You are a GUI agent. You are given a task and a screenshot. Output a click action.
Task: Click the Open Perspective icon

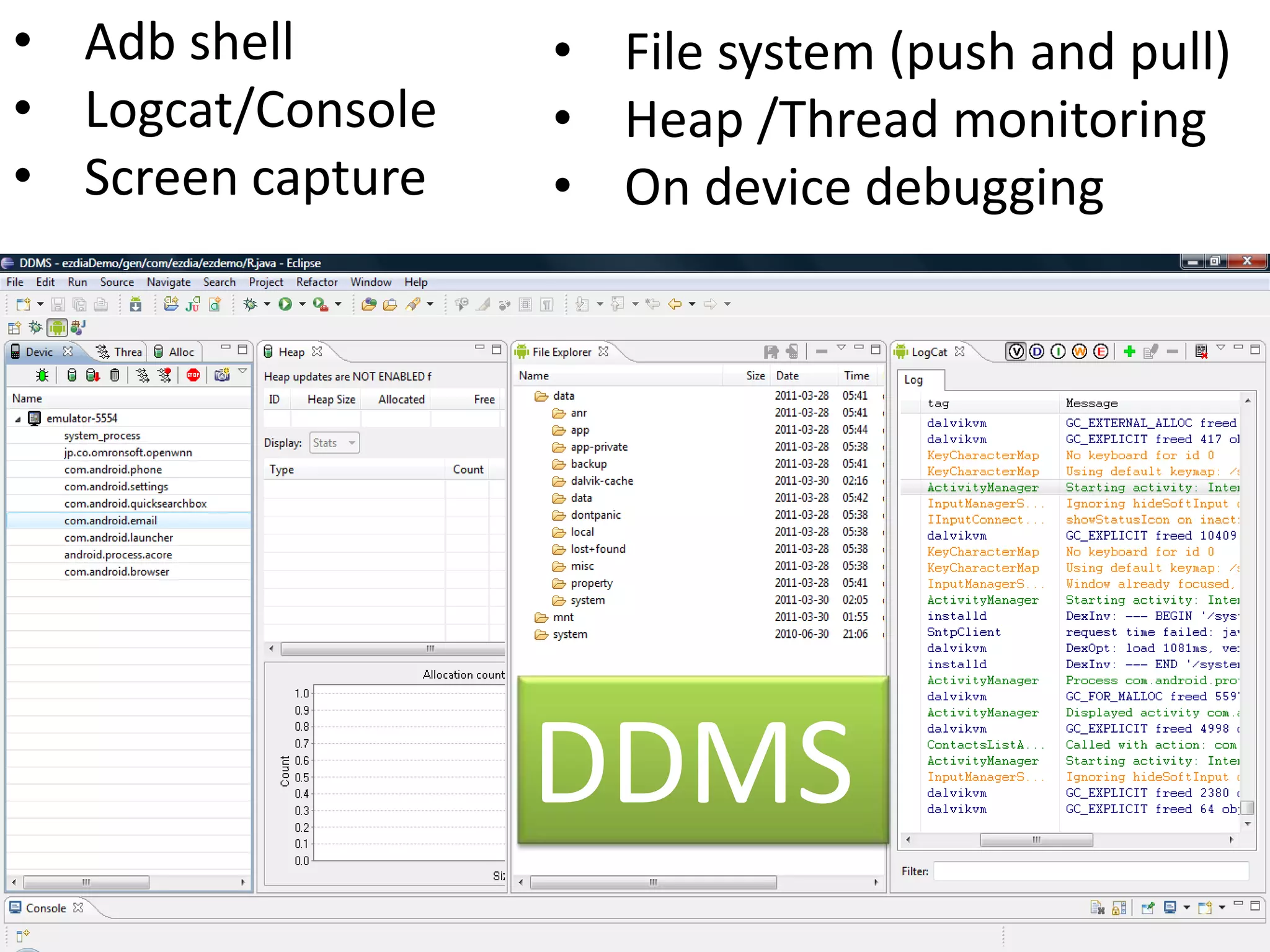click(x=14, y=328)
